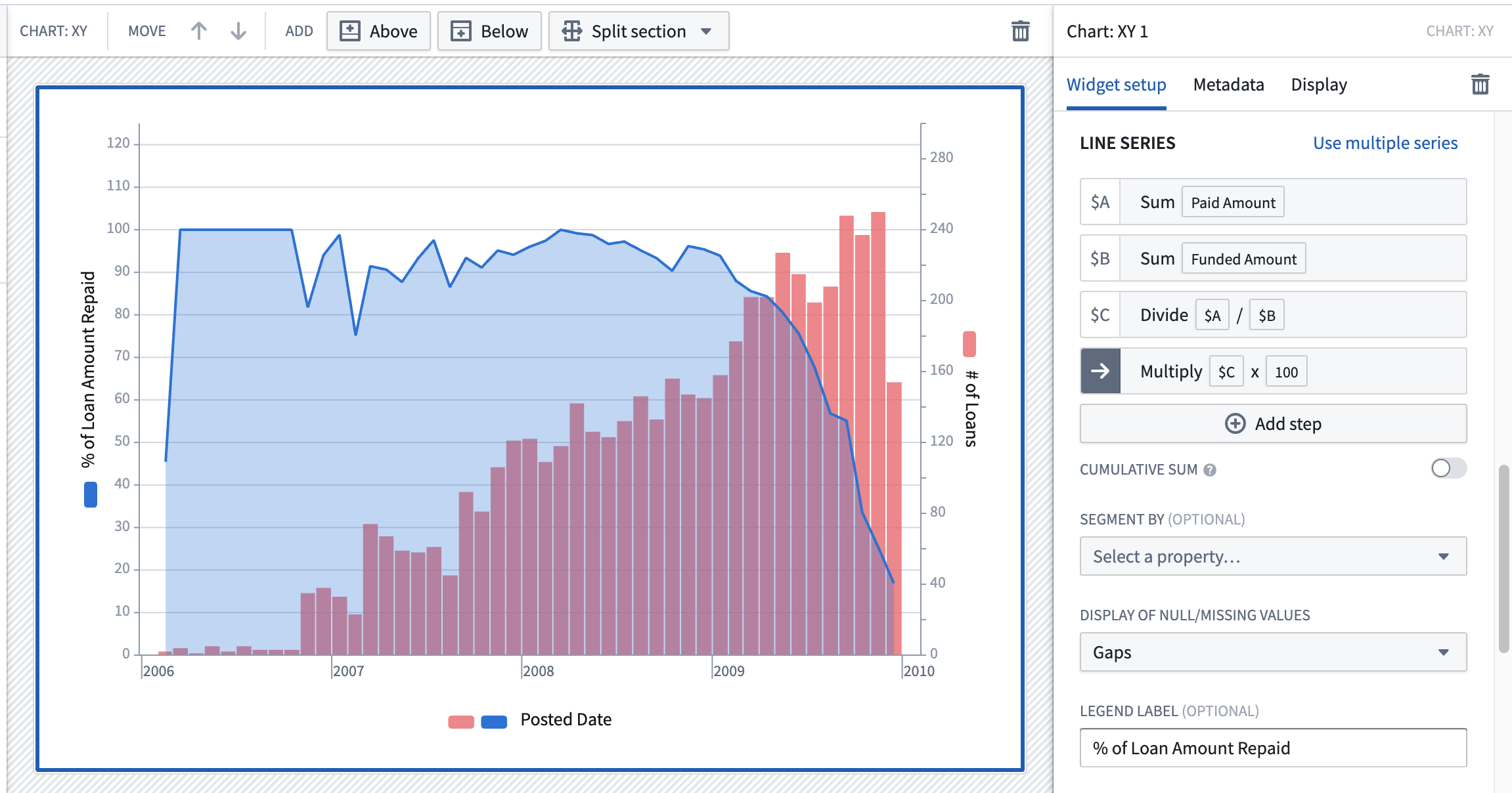Image resolution: width=1512 pixels, height=793 pixels.
Task: Edit the 100 multiplier value
Action: click(x=1286, y=372)
